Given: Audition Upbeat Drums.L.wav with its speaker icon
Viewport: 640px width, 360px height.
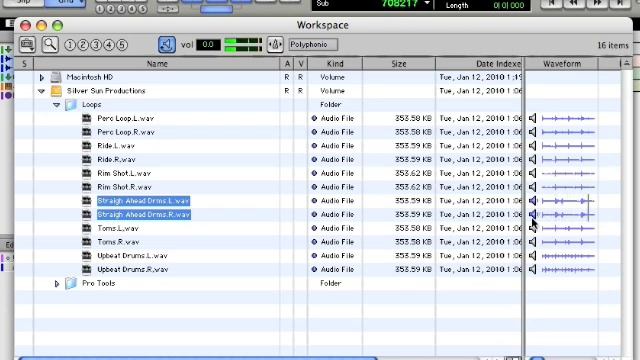Looking at the screenshot, I should (x=532, y=256).
